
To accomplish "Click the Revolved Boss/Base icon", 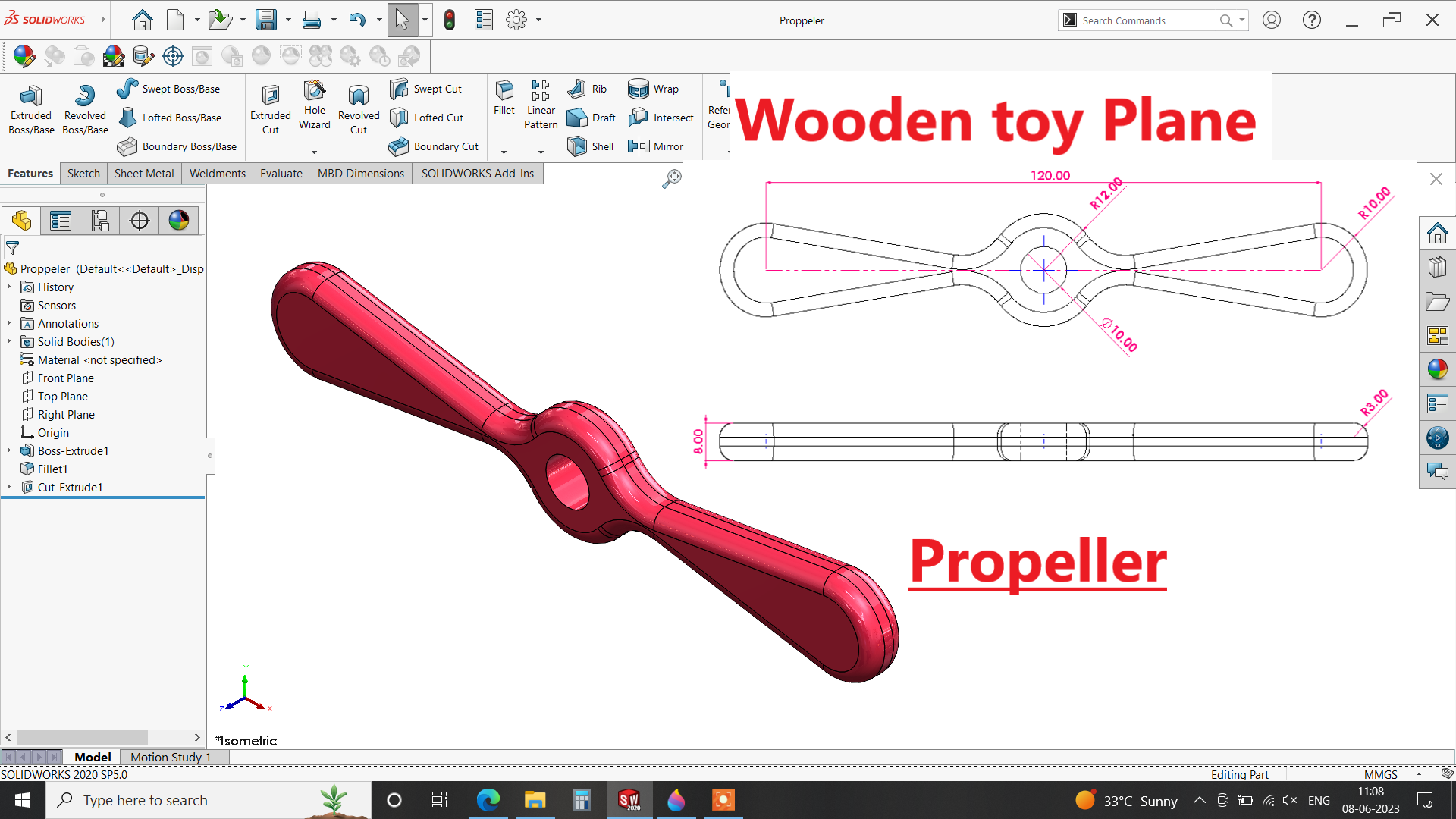I will click(85, 109).
